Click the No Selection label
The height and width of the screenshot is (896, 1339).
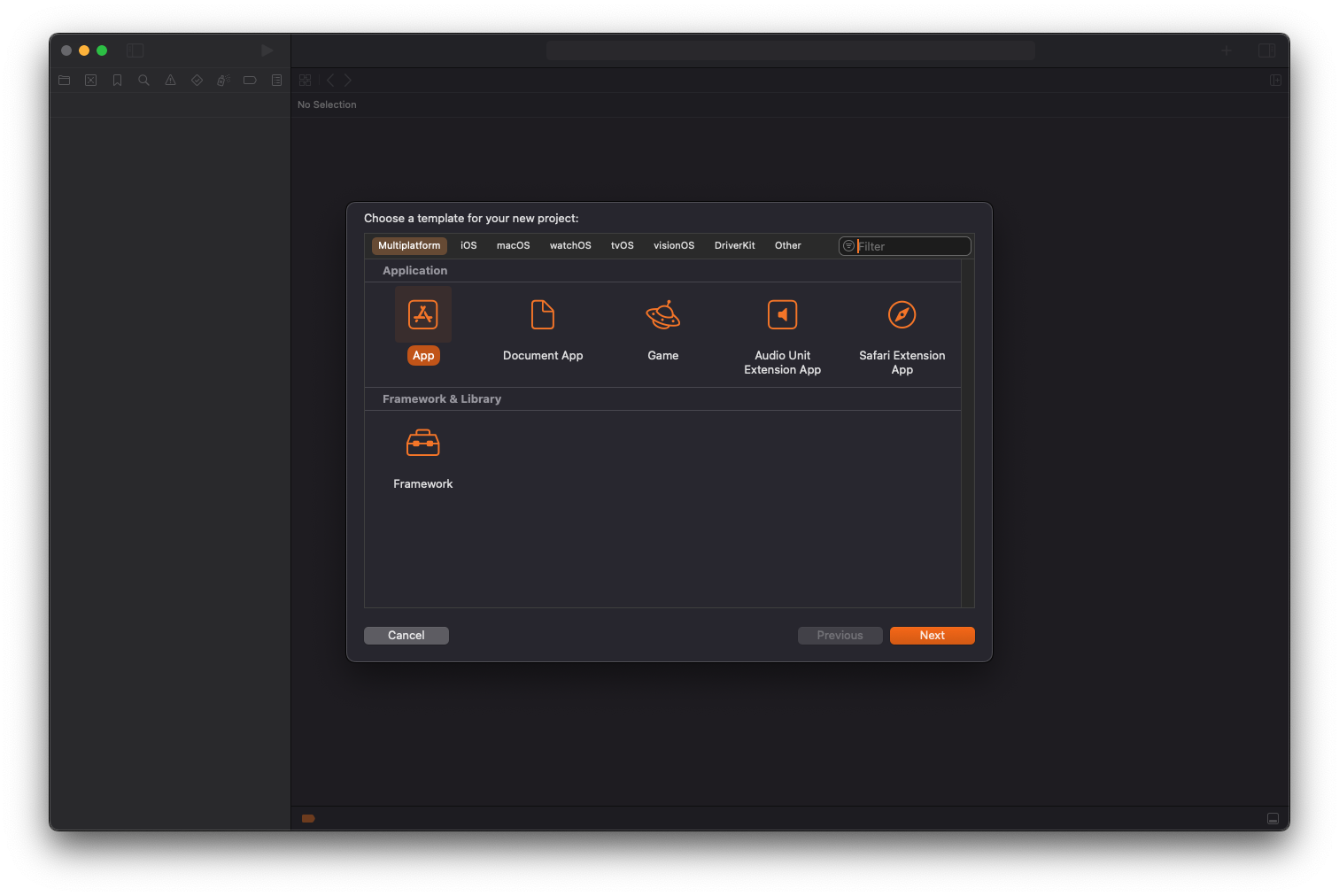click(x=327, y=104)
